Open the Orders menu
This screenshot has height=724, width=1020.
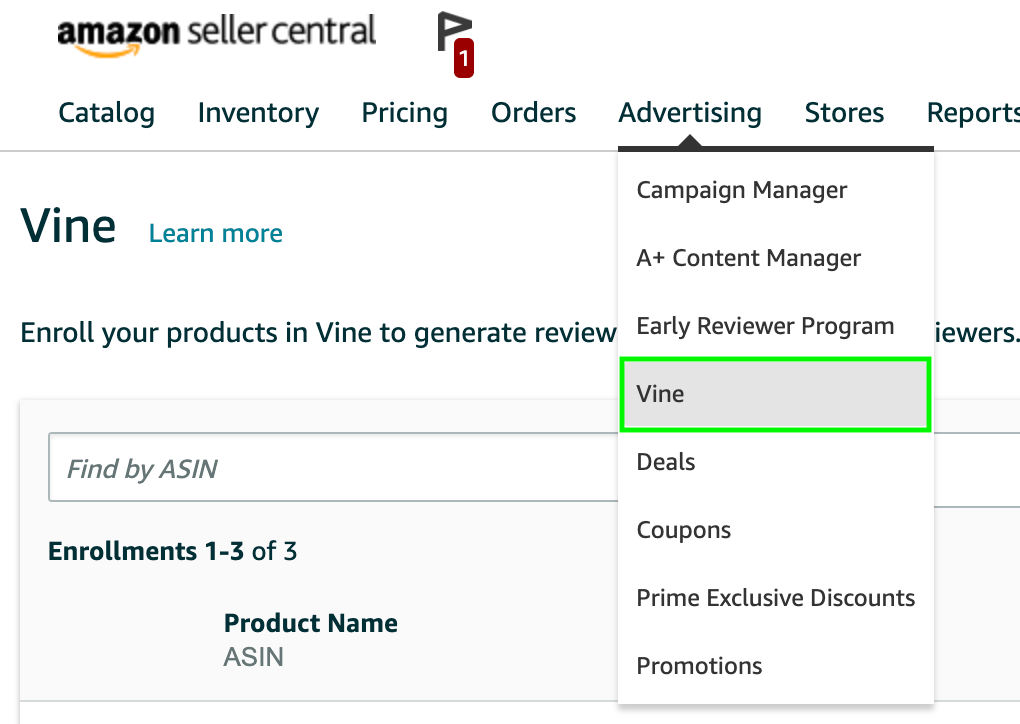(x=533, y=113)
